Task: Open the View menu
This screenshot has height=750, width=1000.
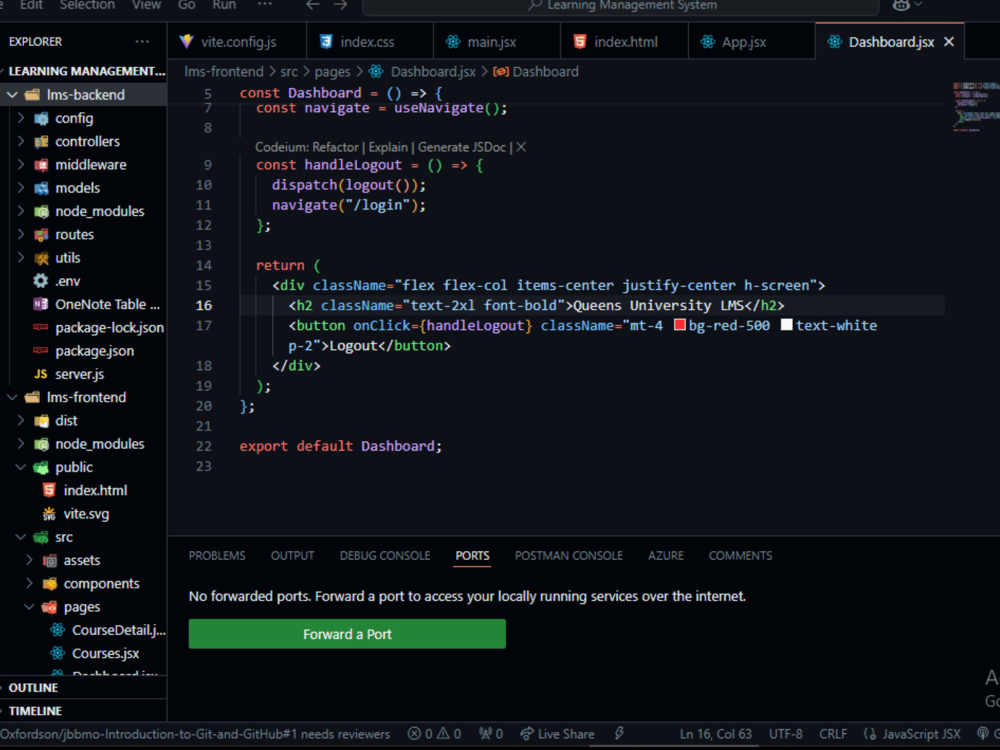Action: (x=146, y=5)
